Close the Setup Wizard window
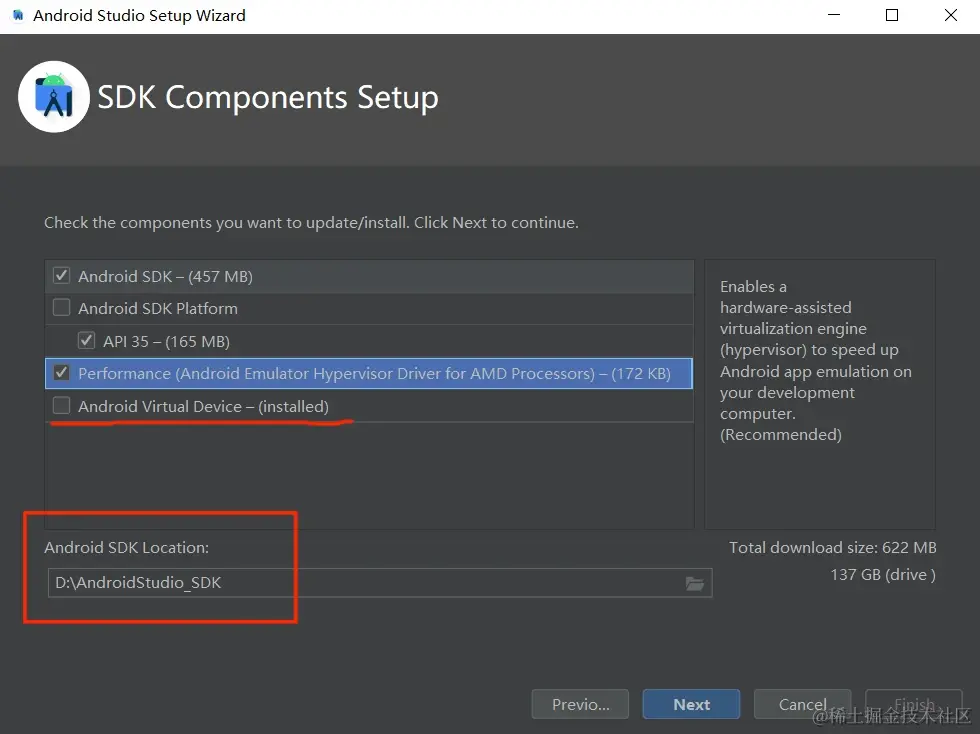The width and height of the screenshot is (980, 734). [x=951, y=15]
